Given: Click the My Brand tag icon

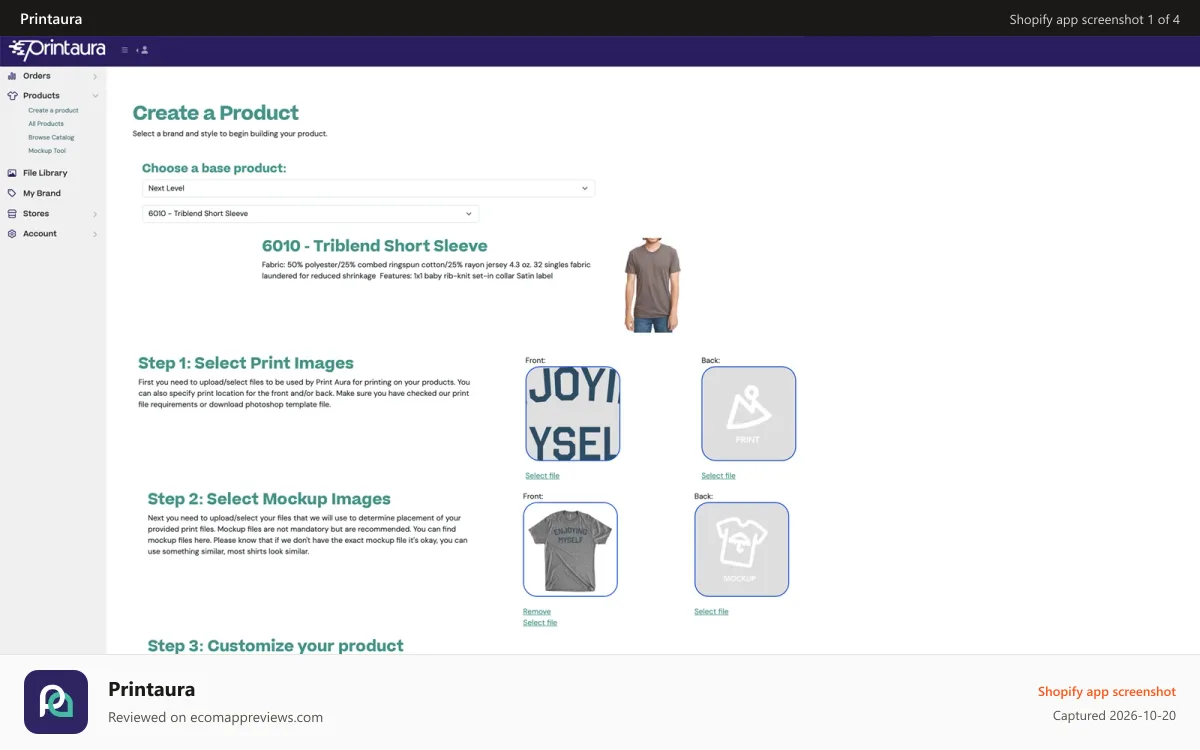Looking at the screenshot, I should [12, 193].
